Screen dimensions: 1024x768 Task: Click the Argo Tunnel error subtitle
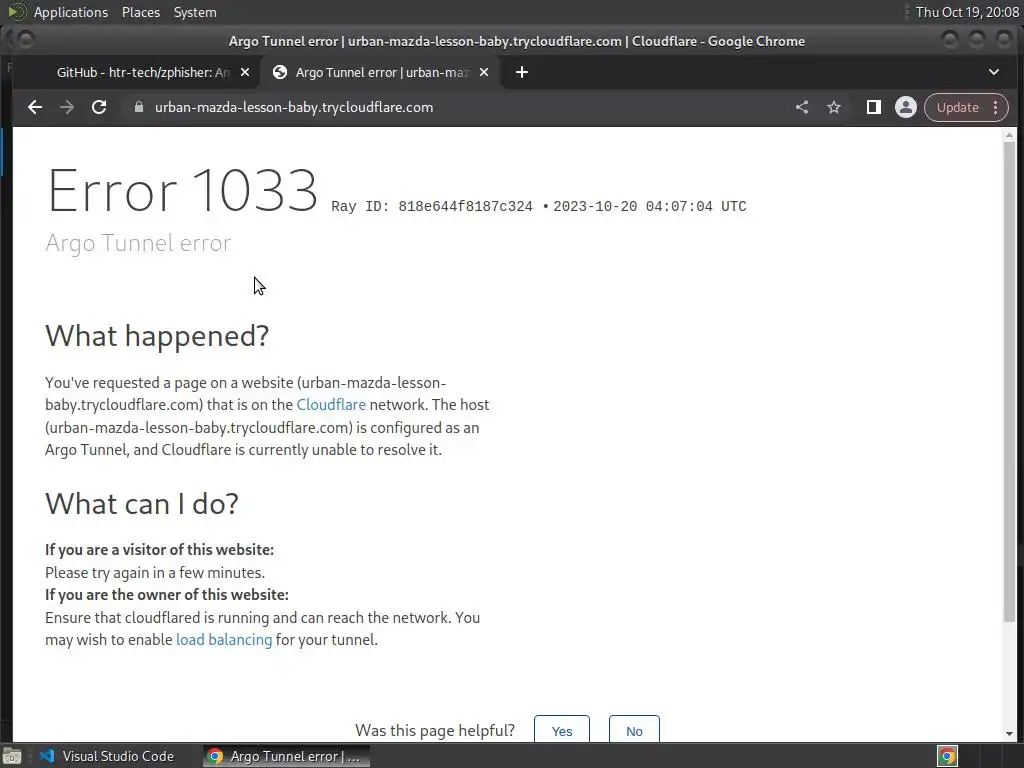[x=138, y=243]
